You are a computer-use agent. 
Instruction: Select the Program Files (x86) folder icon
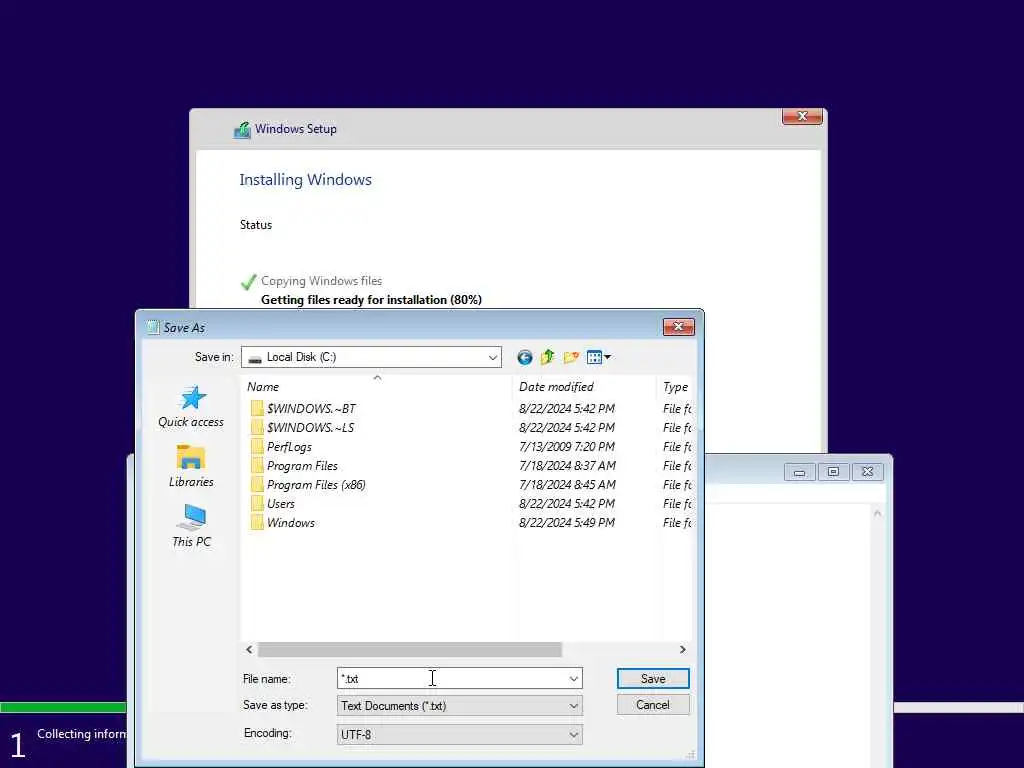(x=257, y=485)
